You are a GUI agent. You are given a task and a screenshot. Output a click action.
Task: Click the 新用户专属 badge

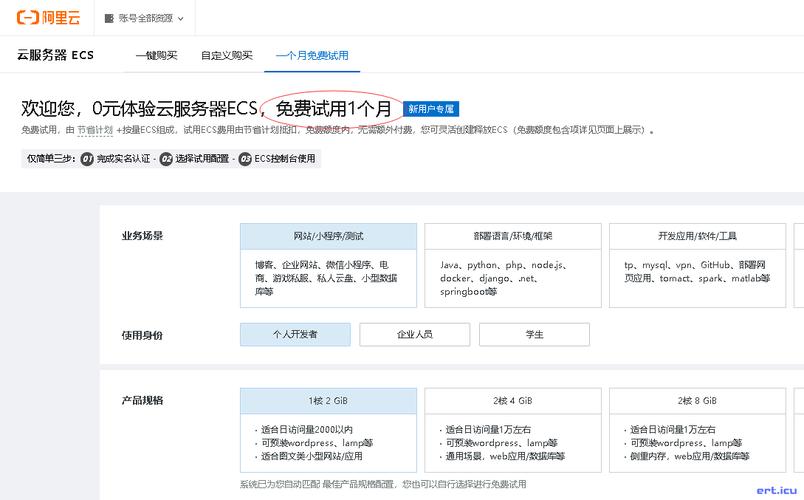click(431, 109)
